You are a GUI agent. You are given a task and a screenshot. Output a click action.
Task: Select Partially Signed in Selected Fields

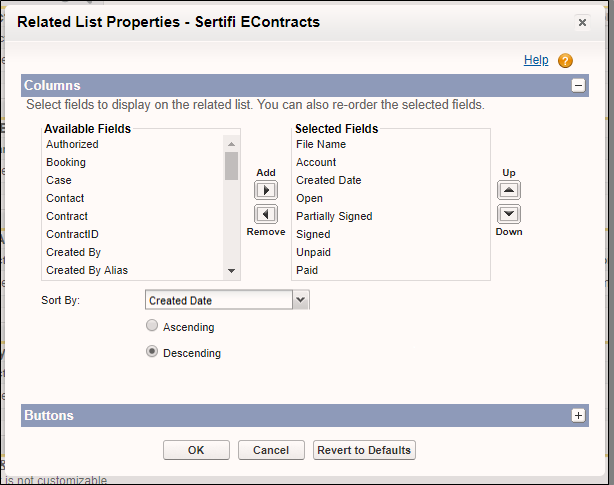pos(334,216)
